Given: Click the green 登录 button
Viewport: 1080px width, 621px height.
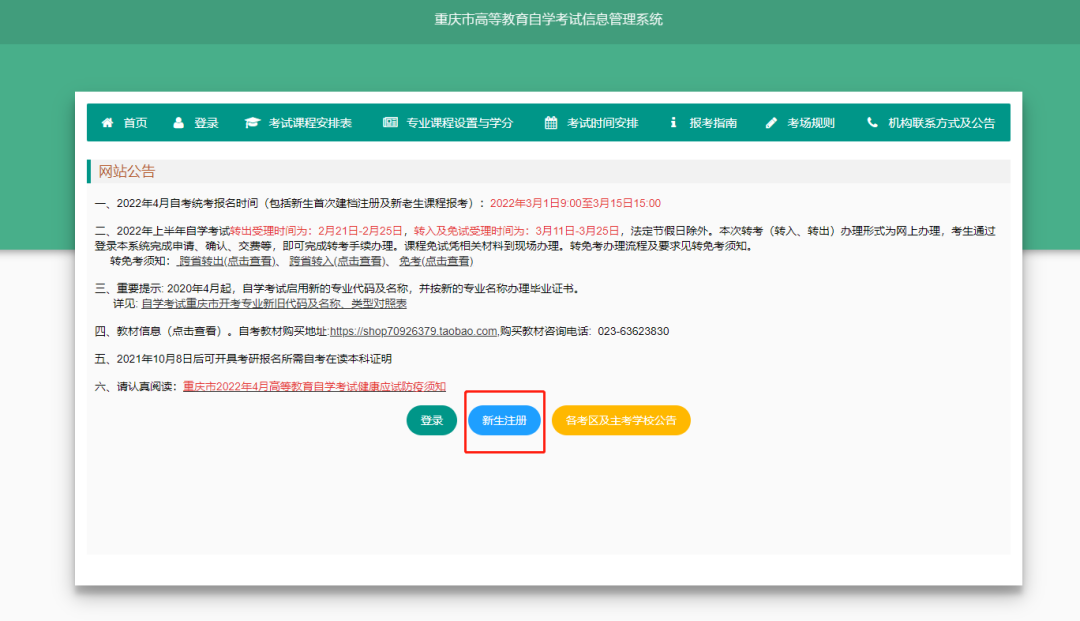Looking at the screenshot, I should tap(431, 420).
